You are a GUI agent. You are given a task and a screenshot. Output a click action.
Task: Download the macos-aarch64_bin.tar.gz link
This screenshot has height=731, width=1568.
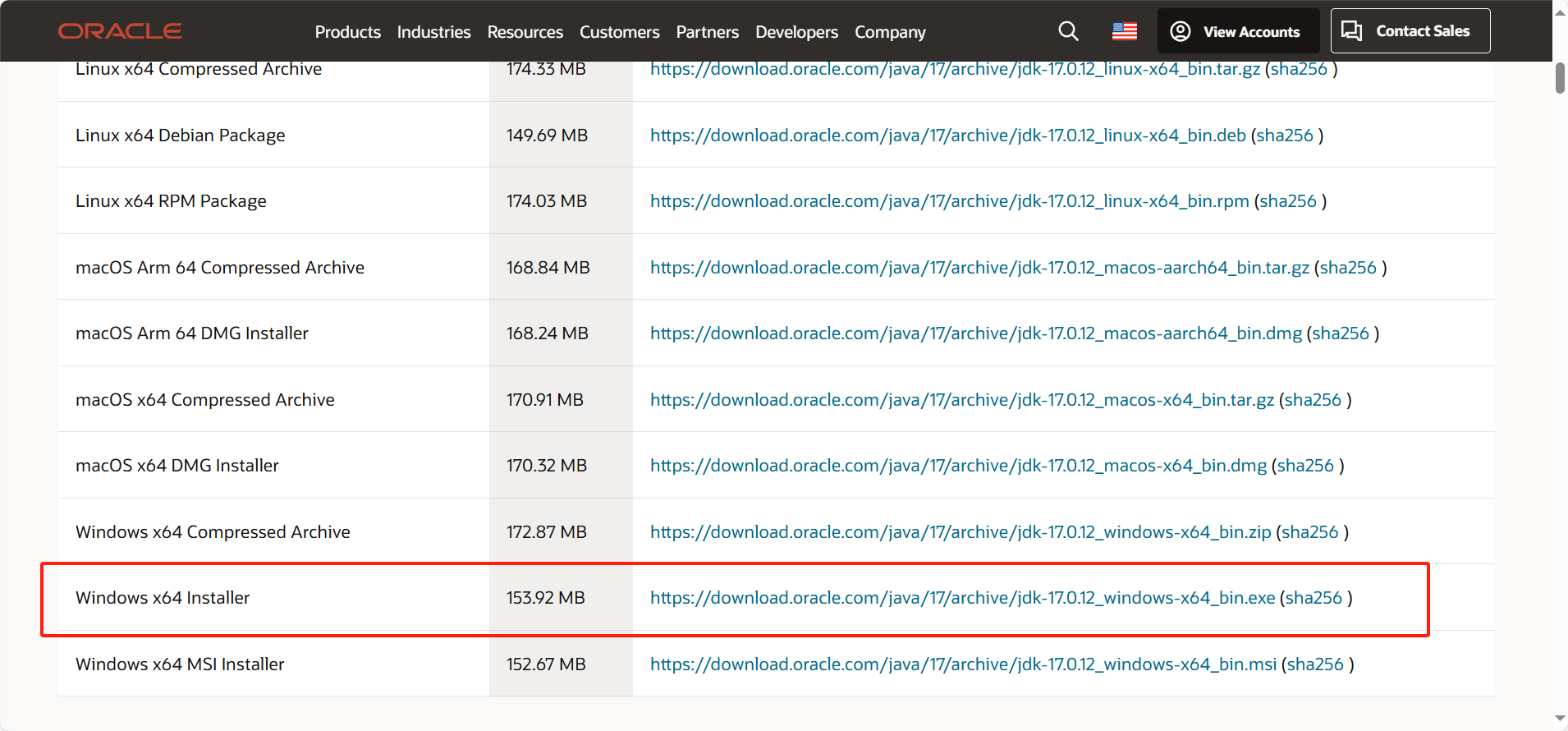pyautogui.click(x=979, y=268)
